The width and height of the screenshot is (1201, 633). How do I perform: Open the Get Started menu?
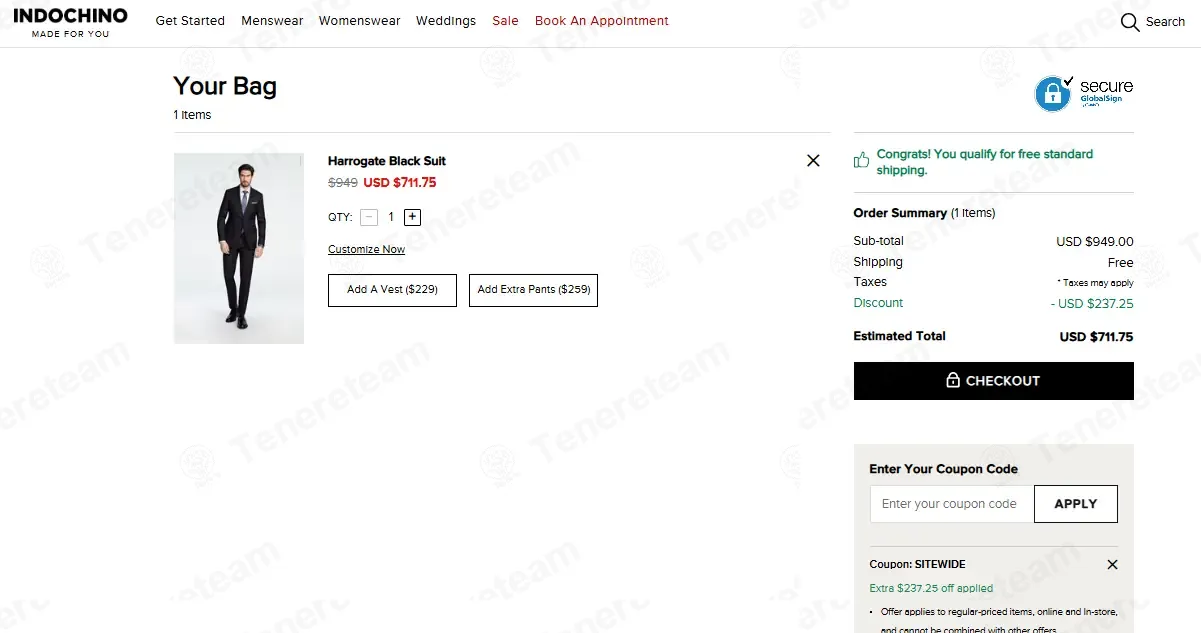(190, 21)
